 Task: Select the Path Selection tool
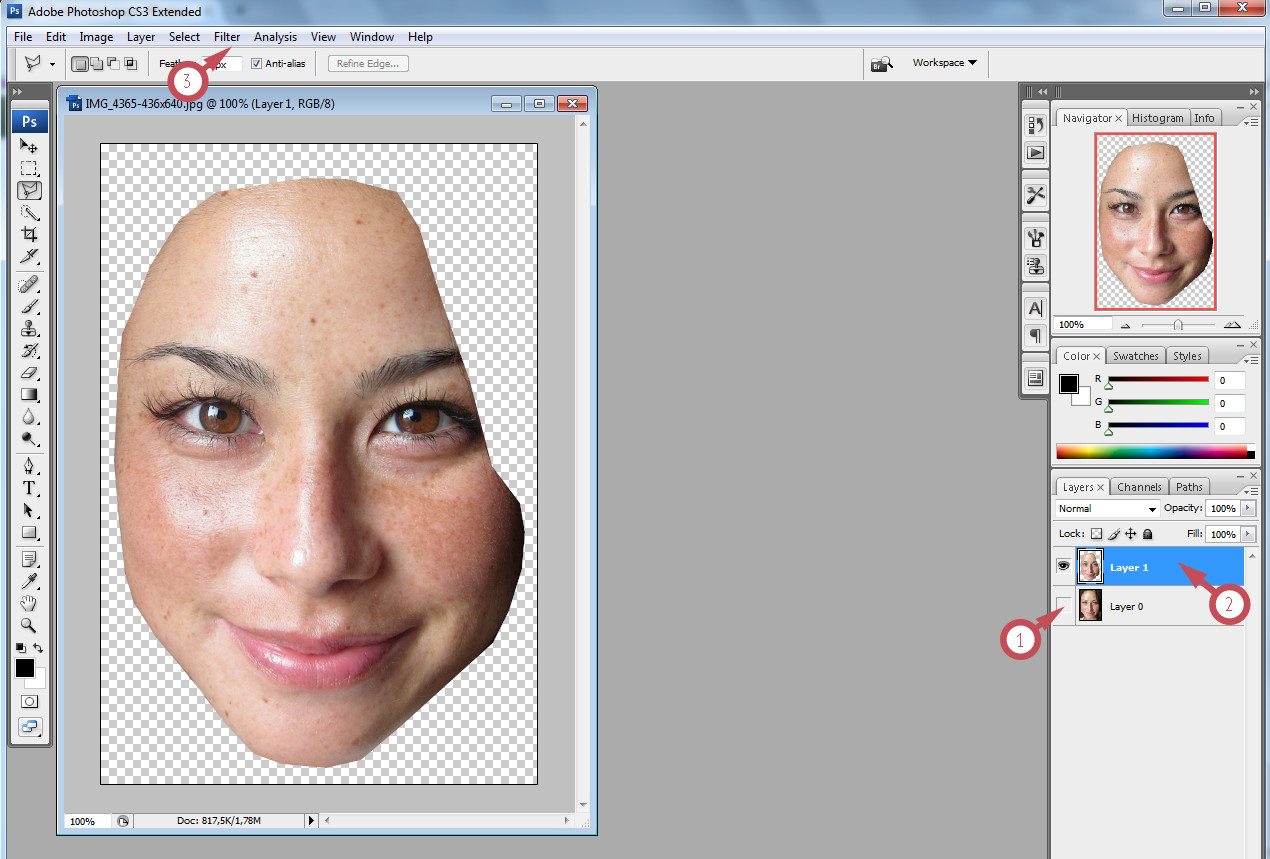point(29,511)
